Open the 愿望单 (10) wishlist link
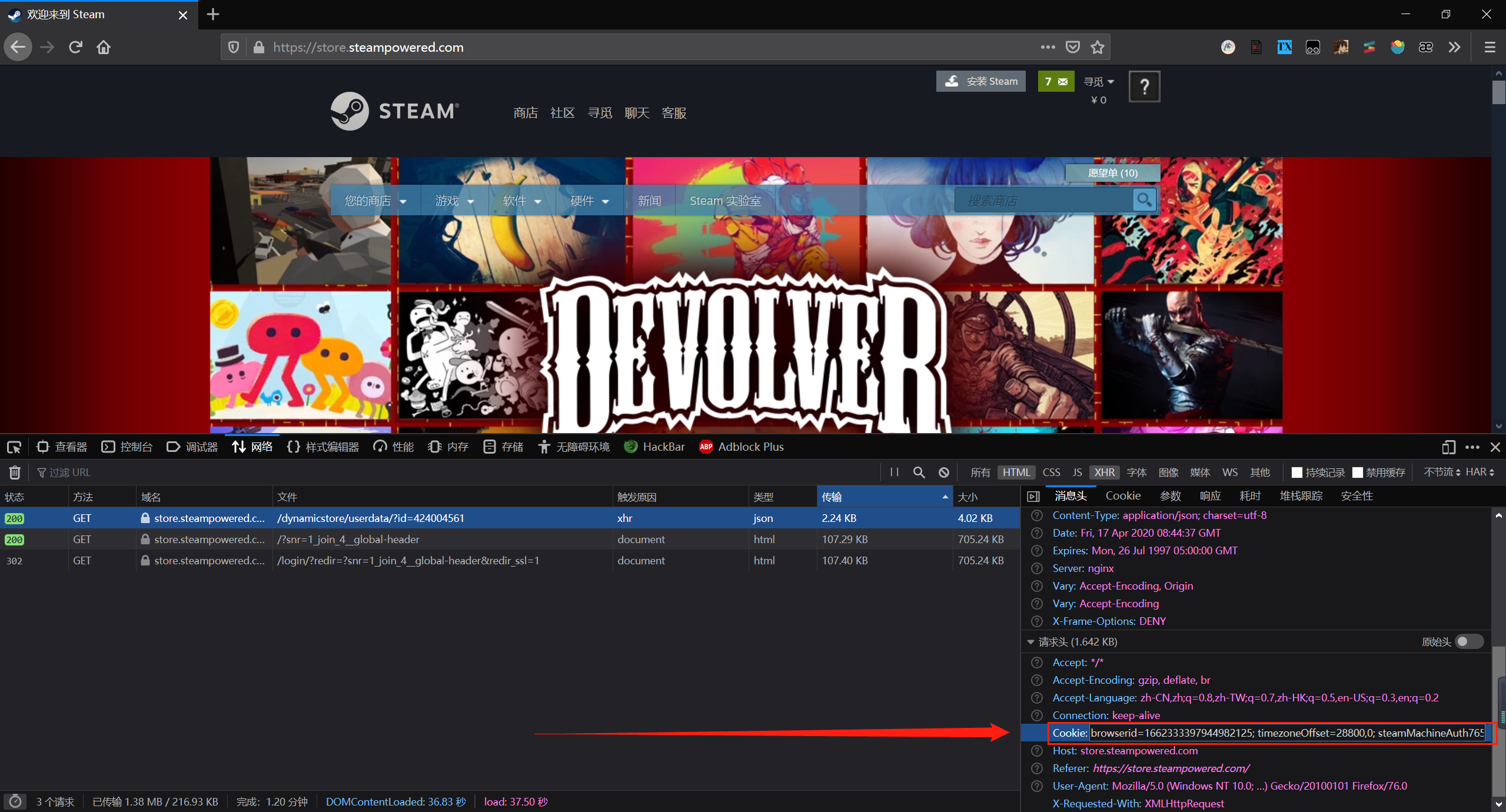 pyautogui.click(x=1112, y=173)
